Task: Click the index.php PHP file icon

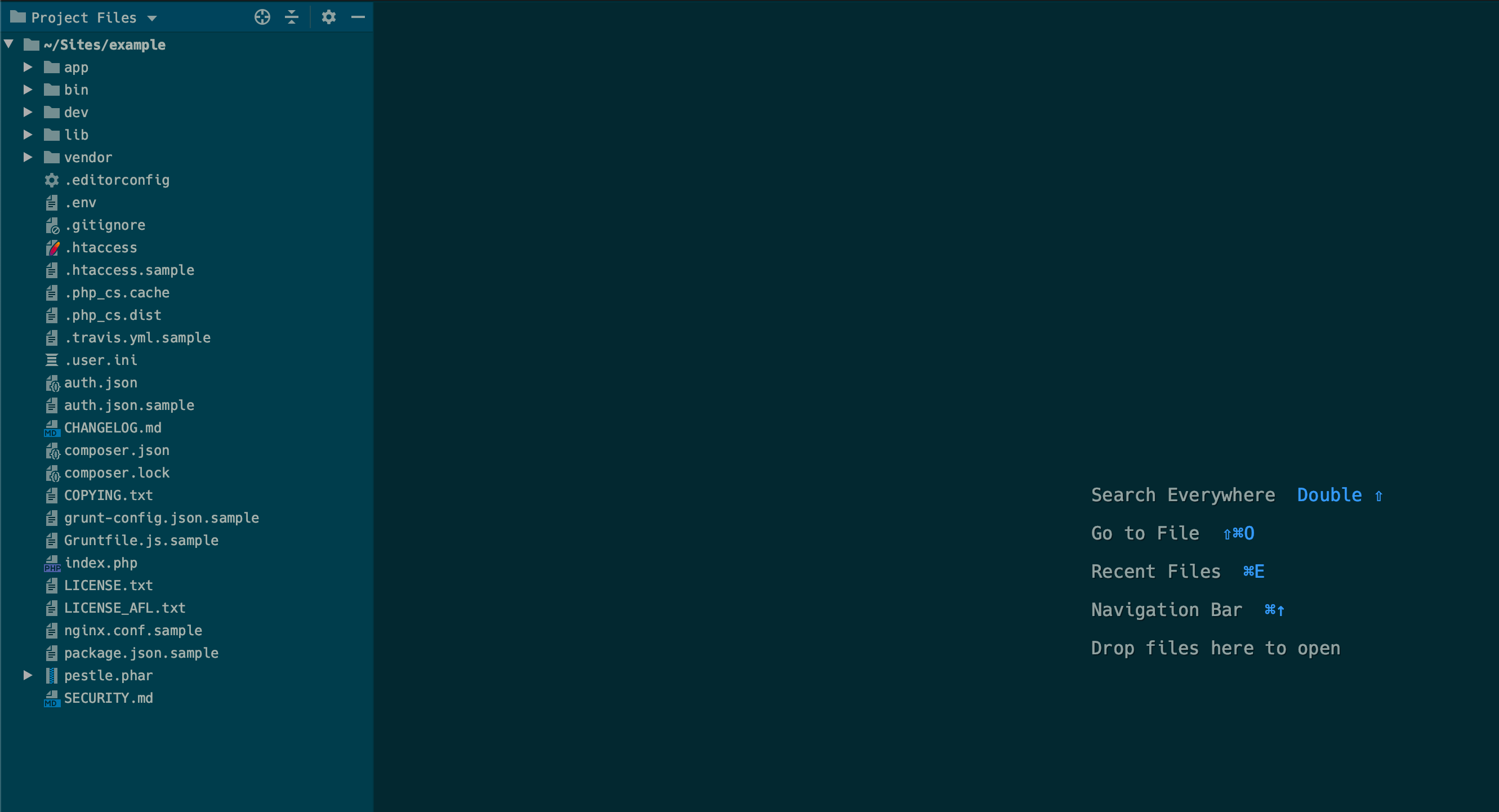Action: pos(52,564)
